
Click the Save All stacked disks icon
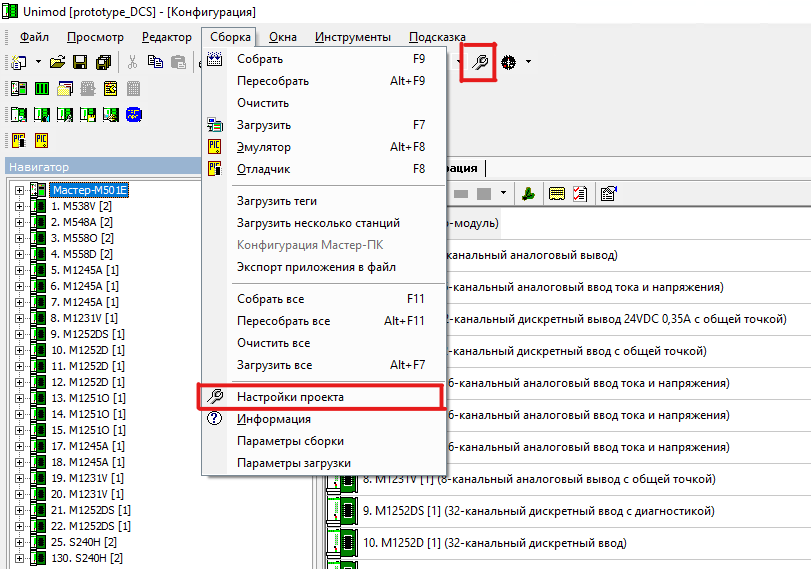click(103, 63)
